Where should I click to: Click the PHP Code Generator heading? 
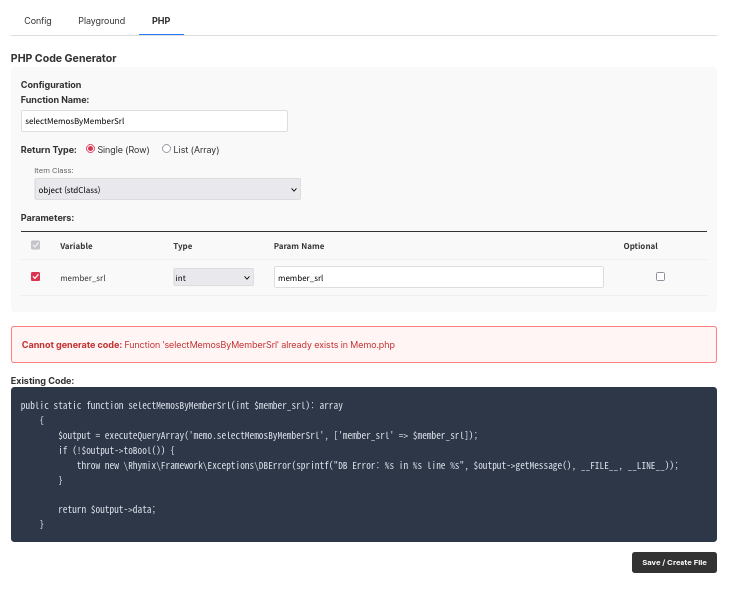(63, 59)
